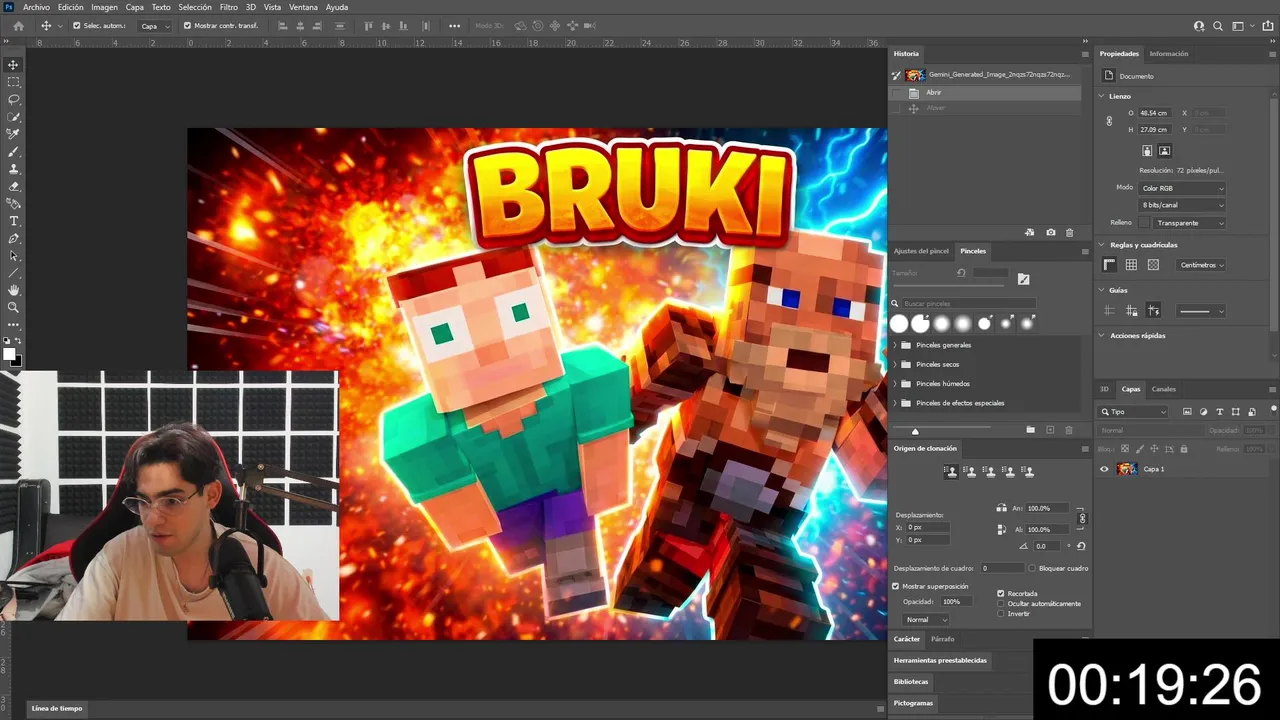The height and width of the screenshot is (720, 1280).
Task: Toggle width-height link in Lienzo section
Action: click(1109, 121)
